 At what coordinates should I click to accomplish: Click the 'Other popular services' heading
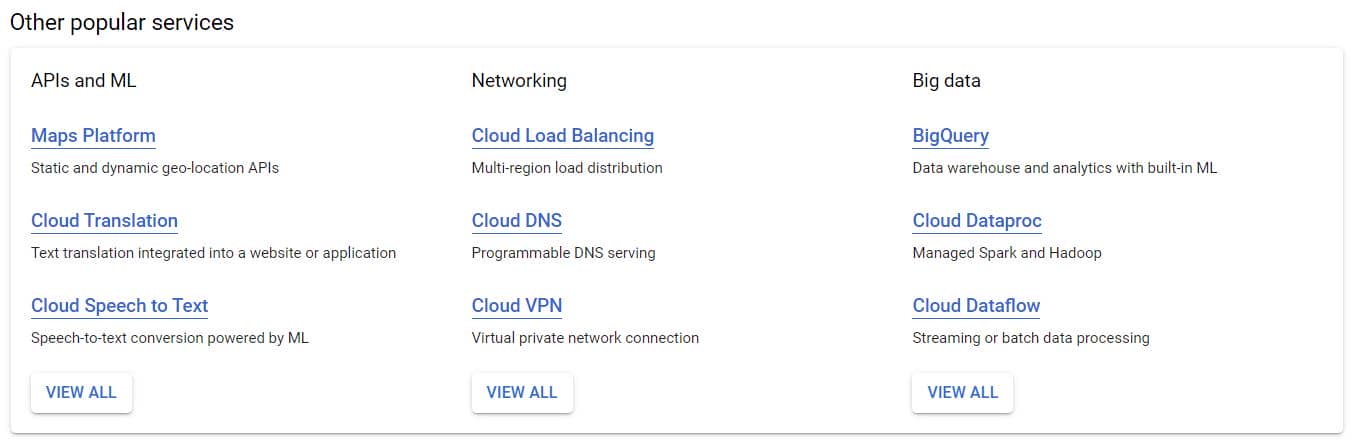(122, 22)
